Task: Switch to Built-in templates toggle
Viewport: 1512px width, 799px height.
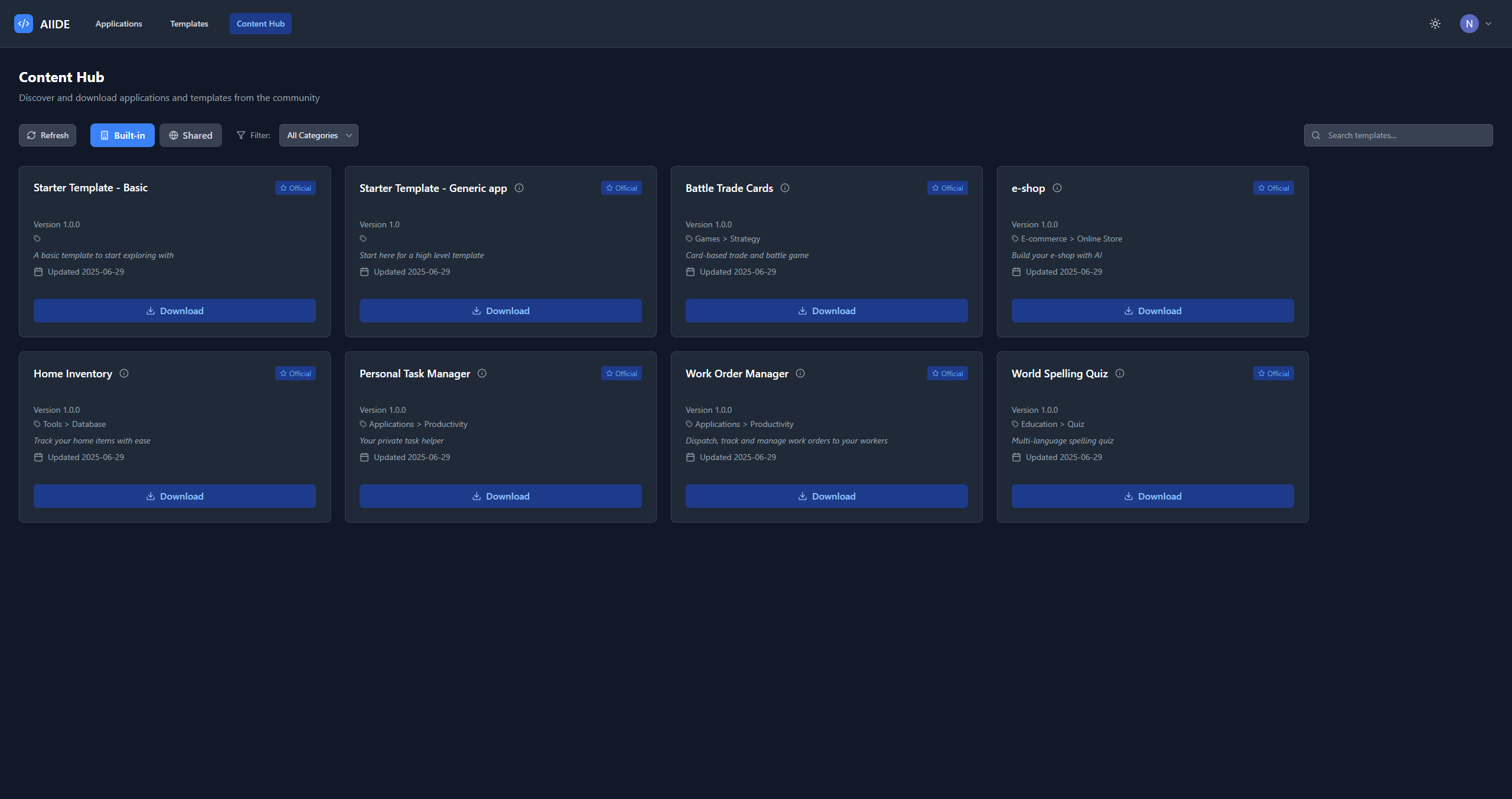Action: point(122,135)
